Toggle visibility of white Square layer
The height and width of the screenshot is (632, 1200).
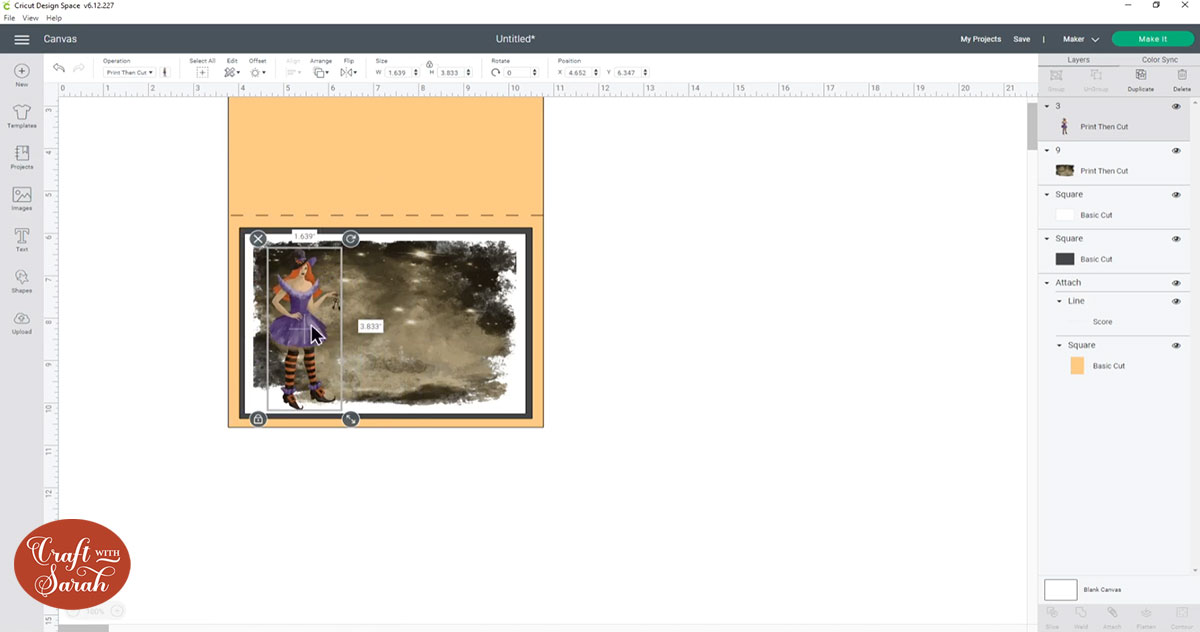pos(1176,195)
